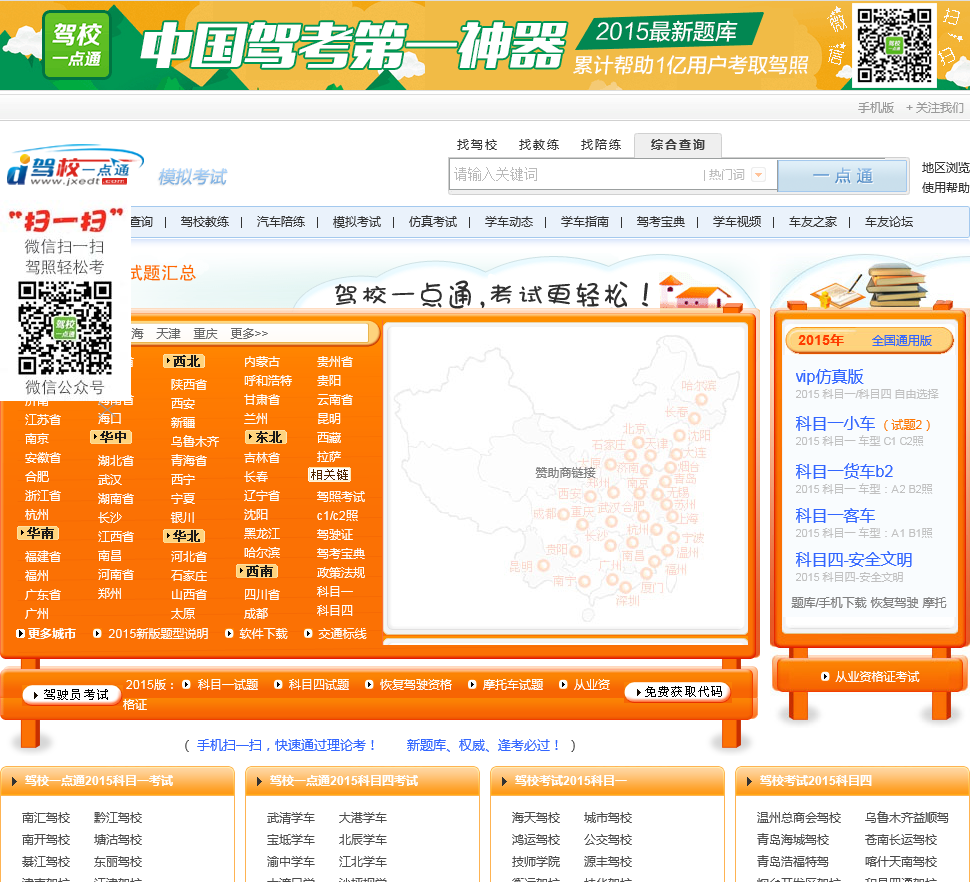Screen dimensions: 970x882
Task: Open the 地区浏览 link
Action: click(x=945, y=168)
